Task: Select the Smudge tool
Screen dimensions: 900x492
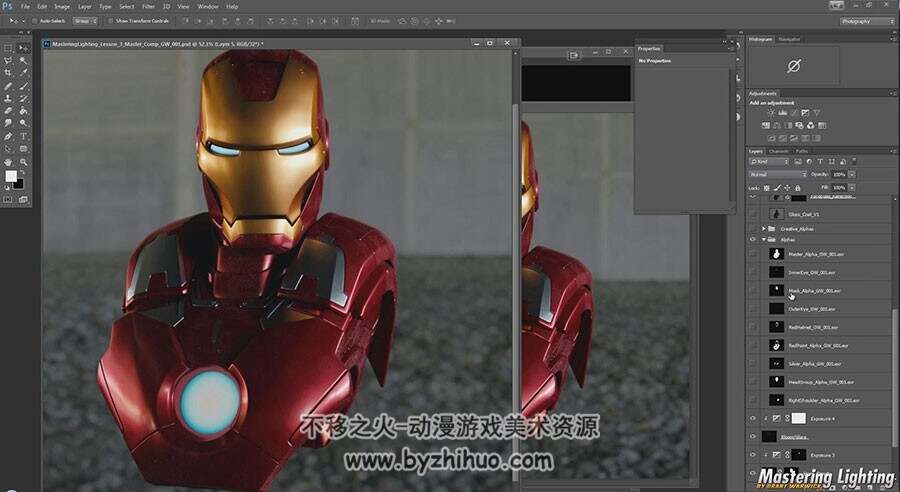Action: pyautogui.click(x=8, y=123)
